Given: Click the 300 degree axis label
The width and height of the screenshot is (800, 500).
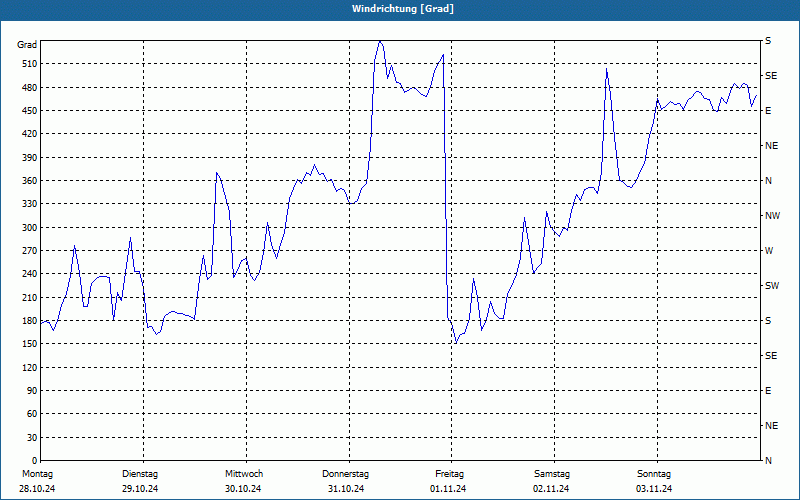Looking at the screenshot, I should (x=30, y=228).
